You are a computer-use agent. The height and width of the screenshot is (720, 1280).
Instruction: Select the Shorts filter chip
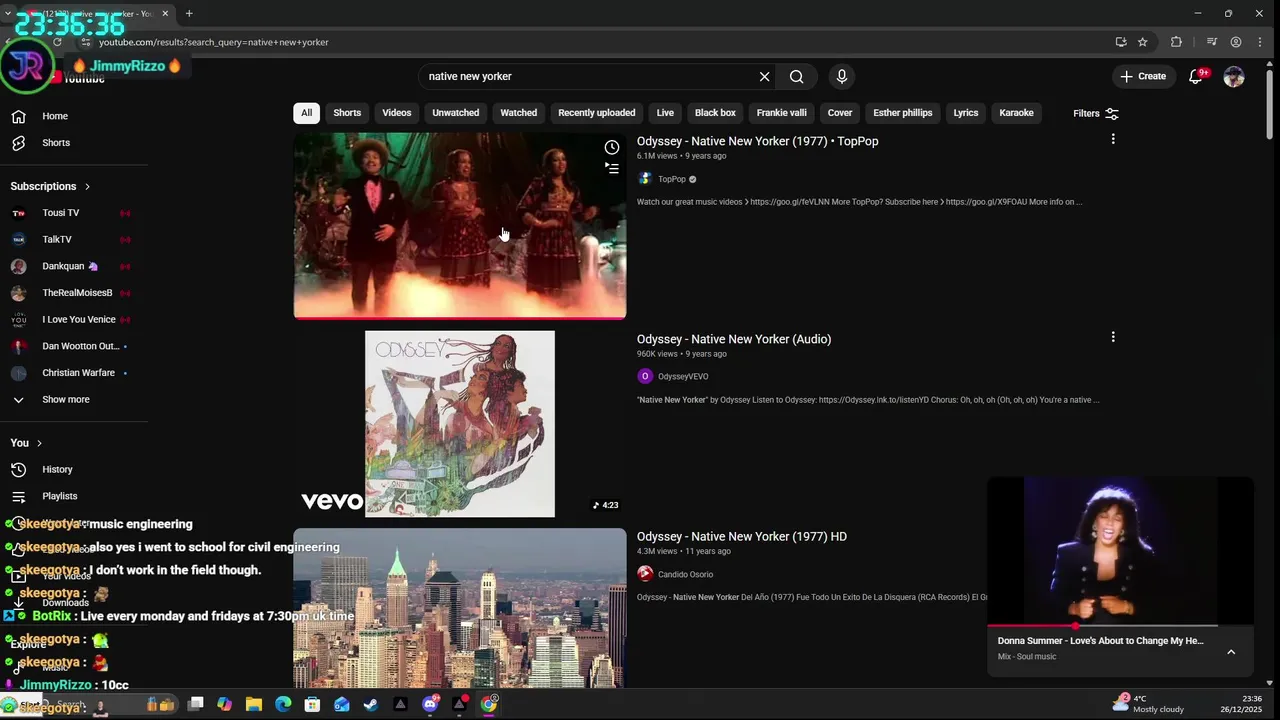tap(347, 113)
